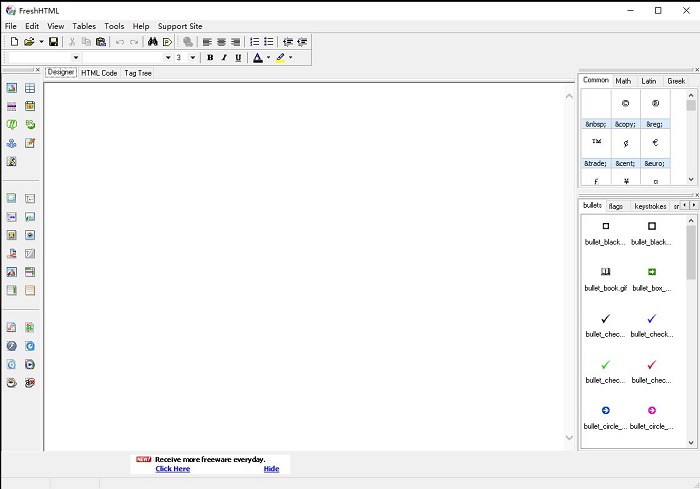The height and width of the screenshot is (489, 700).
Task: Click the first arrow-and-lines indent icon
Action: 288,42
